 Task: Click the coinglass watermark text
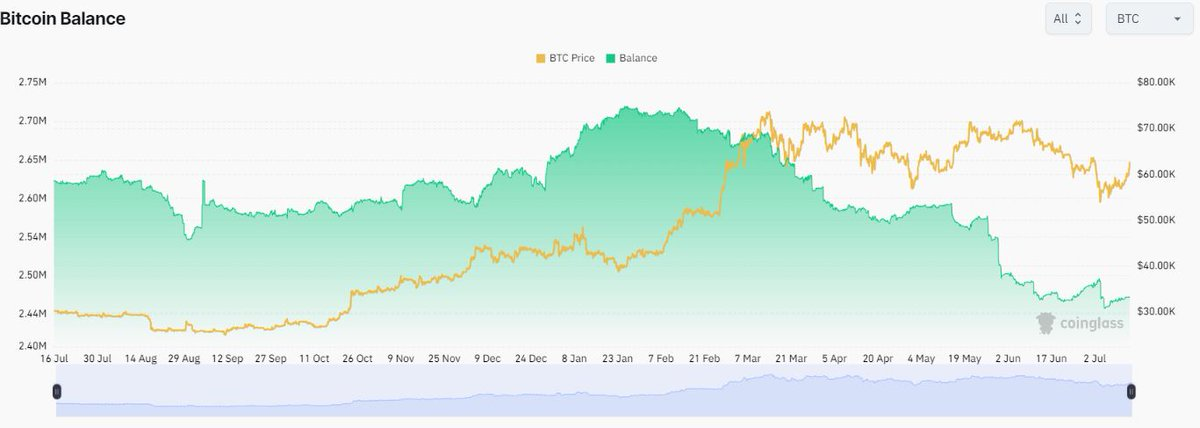[1091, 323]
